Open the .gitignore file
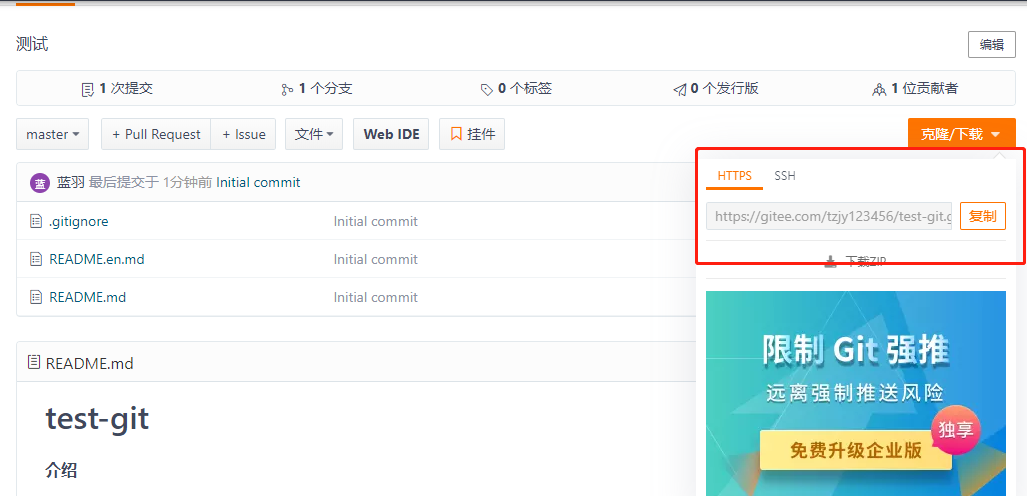The image size is (1027, 496). [79, 221]
